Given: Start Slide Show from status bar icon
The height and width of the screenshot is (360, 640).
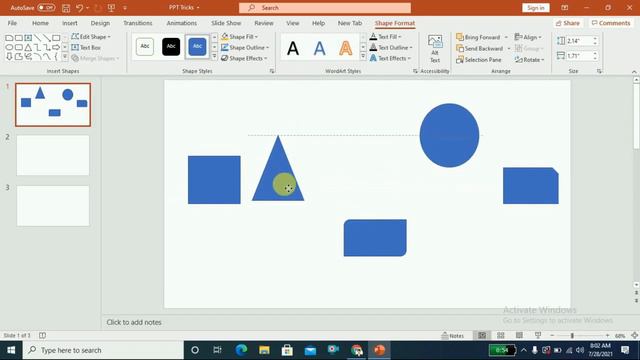Looking at the screenshot, I should pyautogui.click(x=538, y=336).
